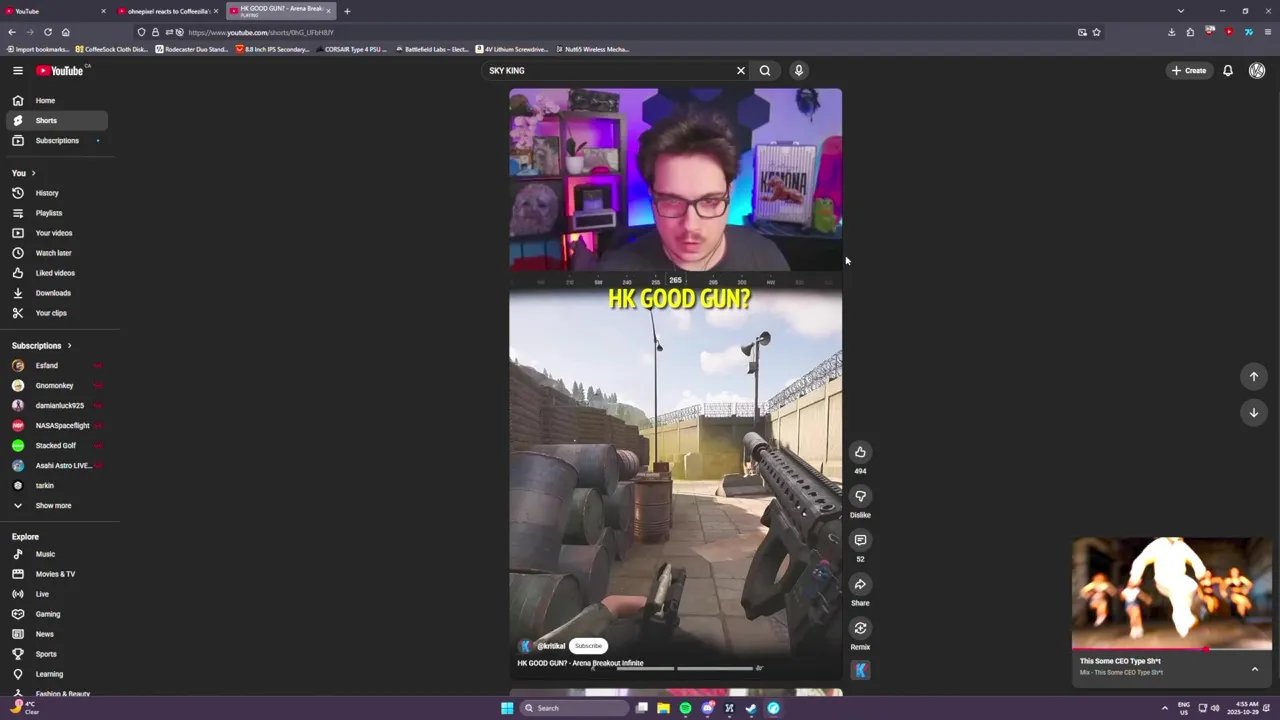Subscribe to @kriskal
The image size is (1280, 720).
point(588,646)
